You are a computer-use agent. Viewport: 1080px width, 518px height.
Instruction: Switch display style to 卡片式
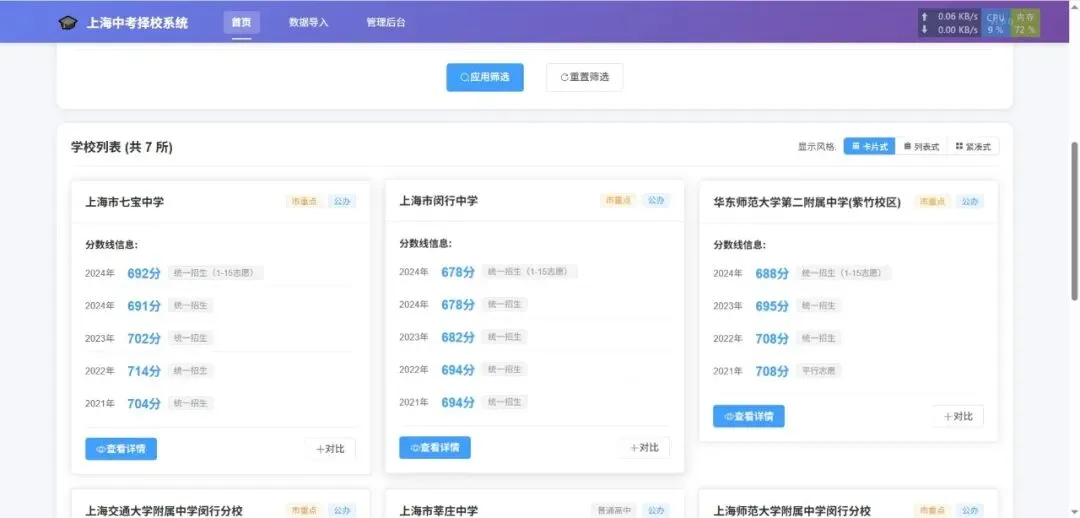coord(869,146)
